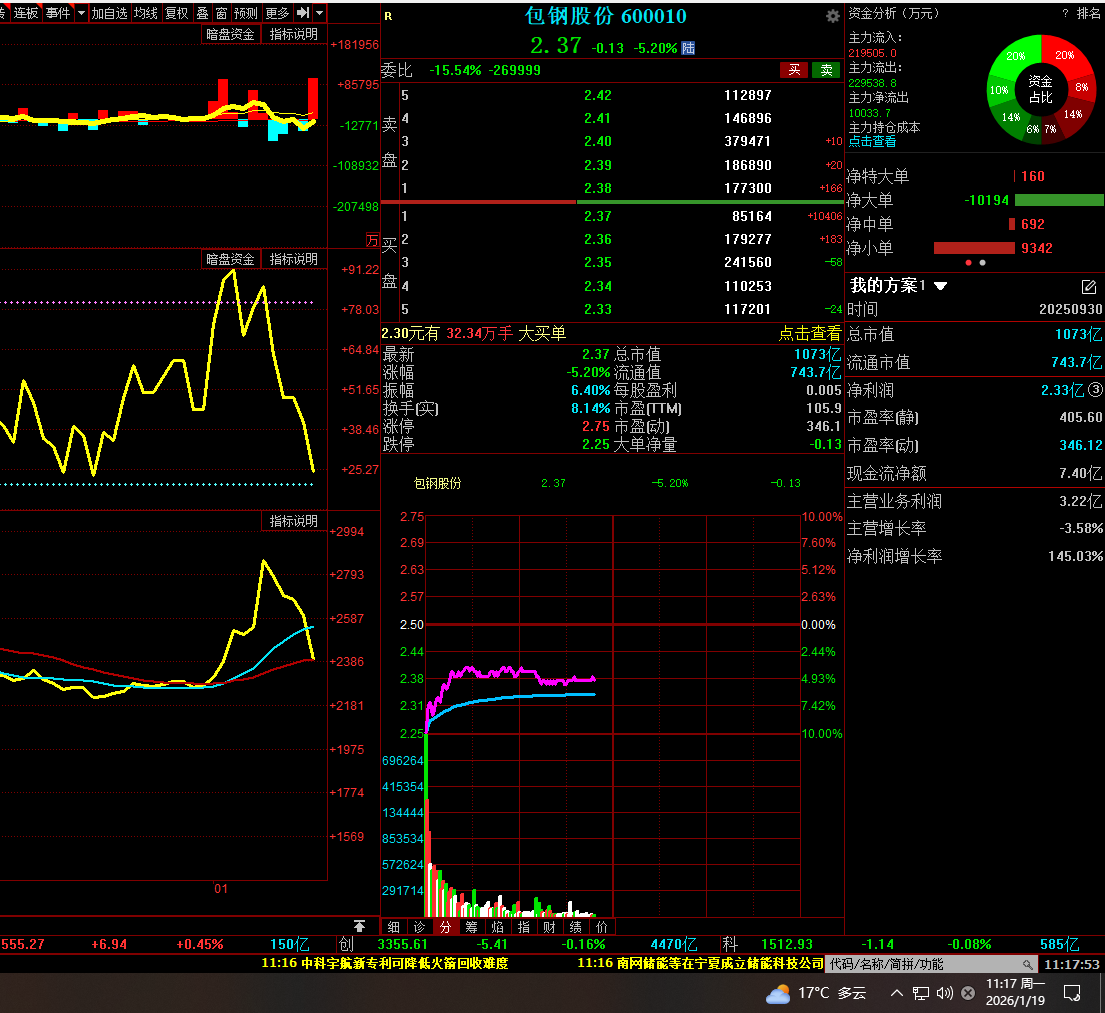This screenshot has height=1013, width=1105.
Task: Open the volume speaker icon in the tray
Action: pos(945,993)
